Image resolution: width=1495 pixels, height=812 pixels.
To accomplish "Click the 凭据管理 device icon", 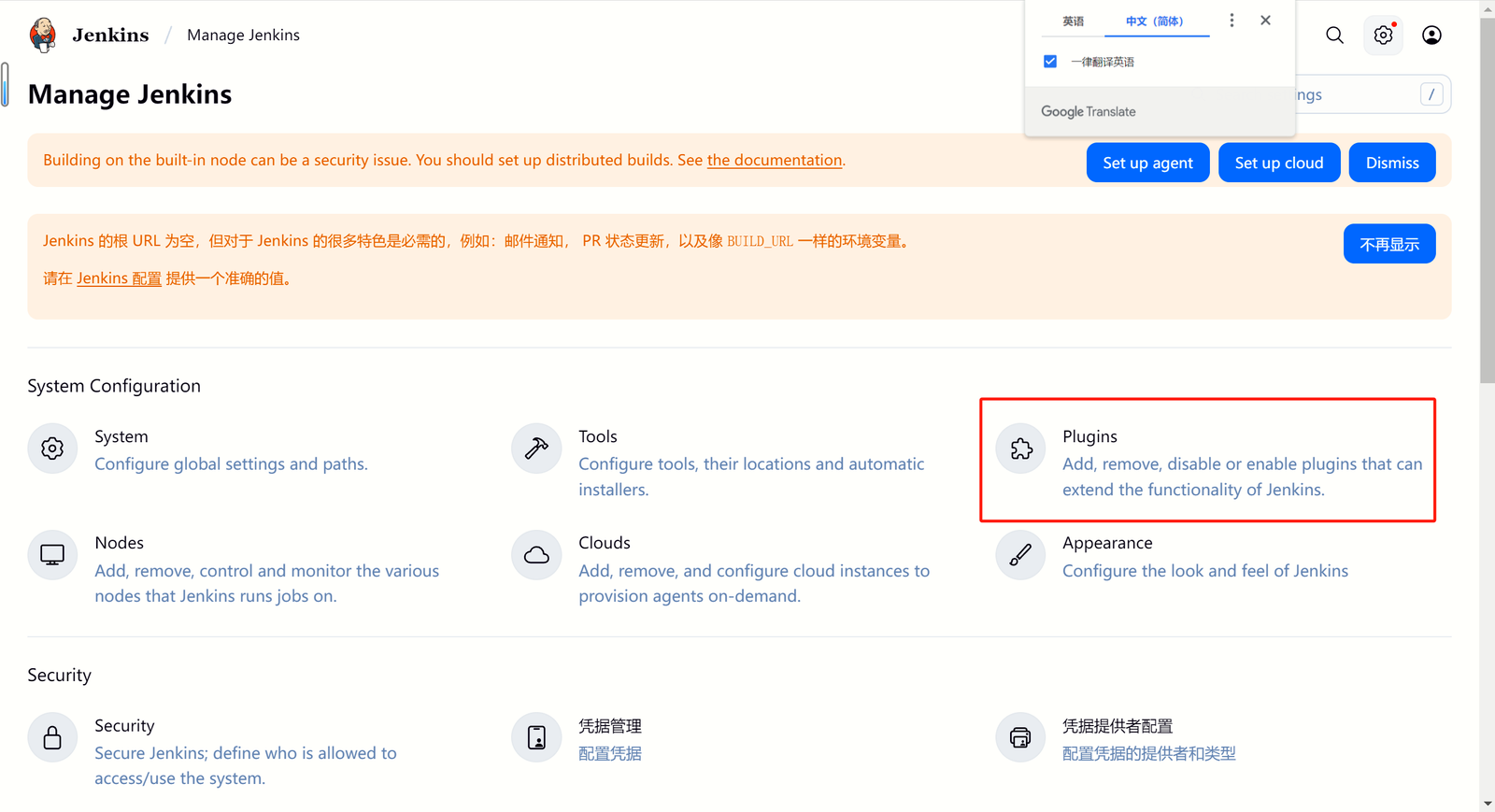I will tap(536, 738).
